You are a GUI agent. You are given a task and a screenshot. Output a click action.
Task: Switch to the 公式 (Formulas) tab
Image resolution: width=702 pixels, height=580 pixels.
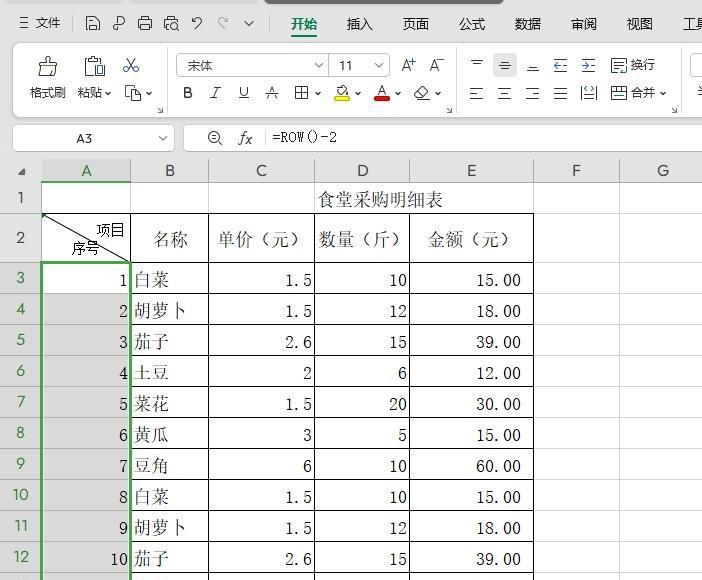(x=472, y=24)
